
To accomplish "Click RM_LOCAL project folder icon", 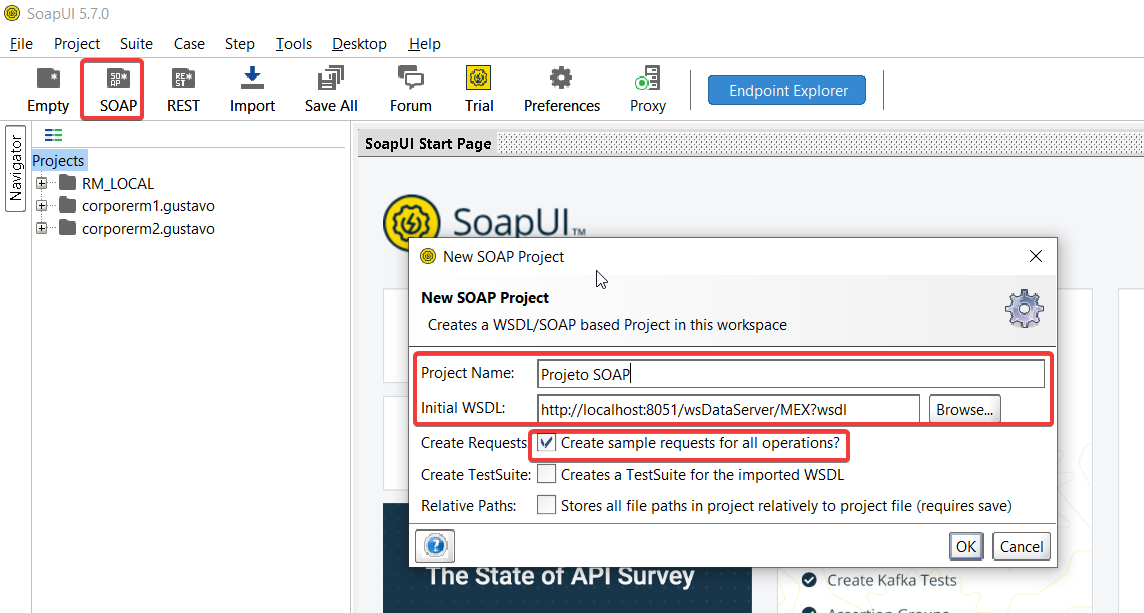I will point(68,183).
